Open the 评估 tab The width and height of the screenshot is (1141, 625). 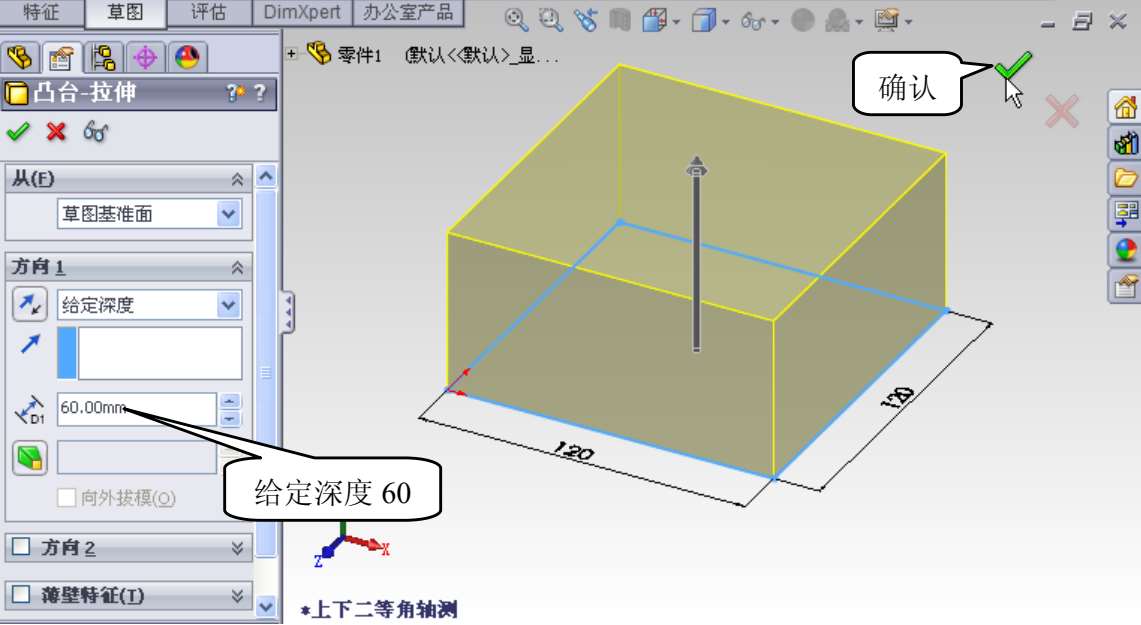(x=207, y=13)
